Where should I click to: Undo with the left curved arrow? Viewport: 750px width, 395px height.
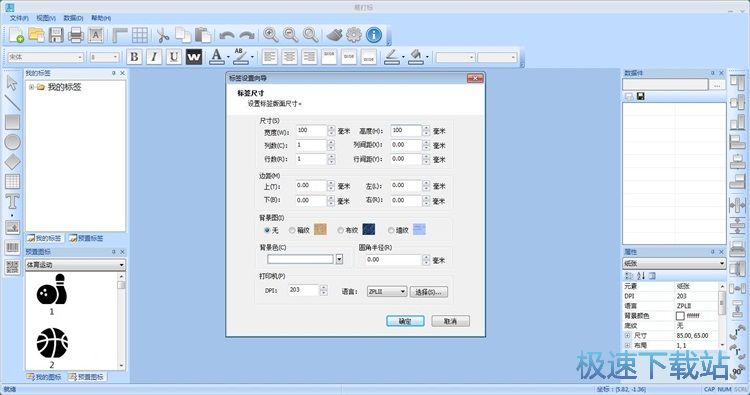[227, 35]
